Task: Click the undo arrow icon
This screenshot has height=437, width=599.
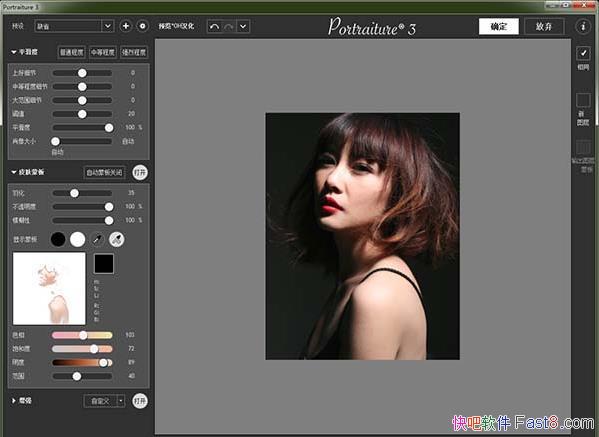Action: (214, 26)
